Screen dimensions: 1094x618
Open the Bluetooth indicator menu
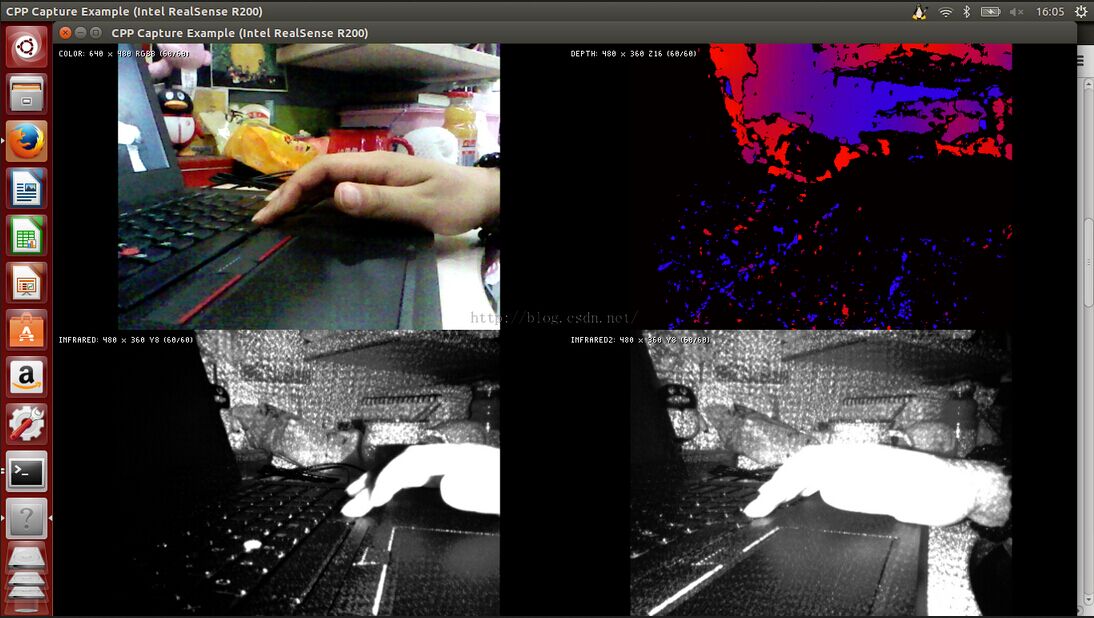(x=967, y=12)
